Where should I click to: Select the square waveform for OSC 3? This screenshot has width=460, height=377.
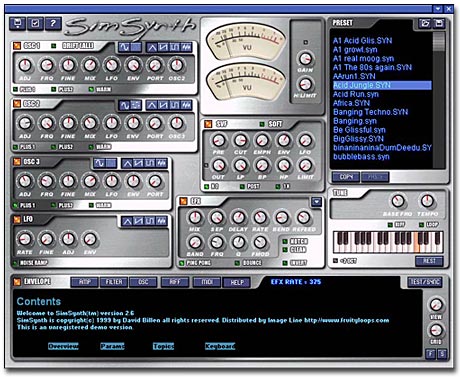click(x=150, y=163)
